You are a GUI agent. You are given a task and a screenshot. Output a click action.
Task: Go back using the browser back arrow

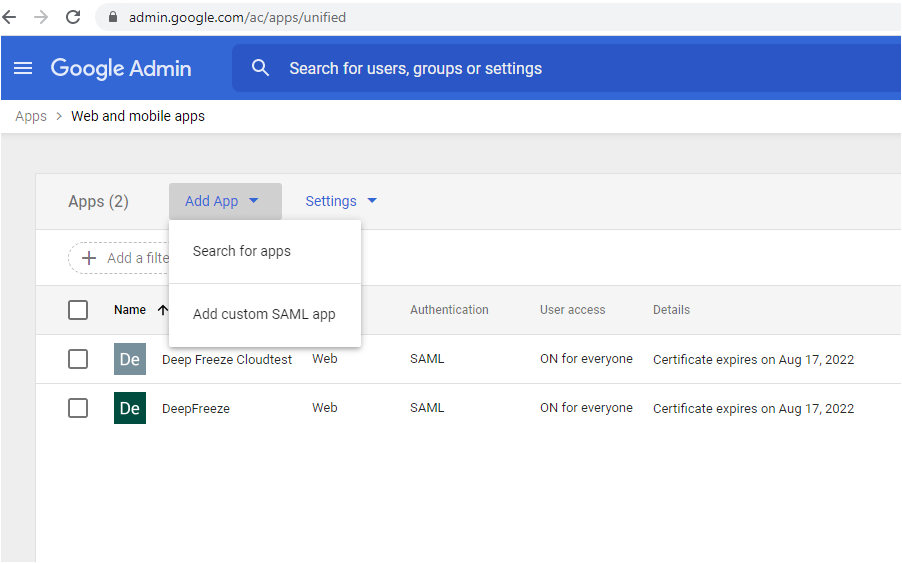tap(9, 17)
